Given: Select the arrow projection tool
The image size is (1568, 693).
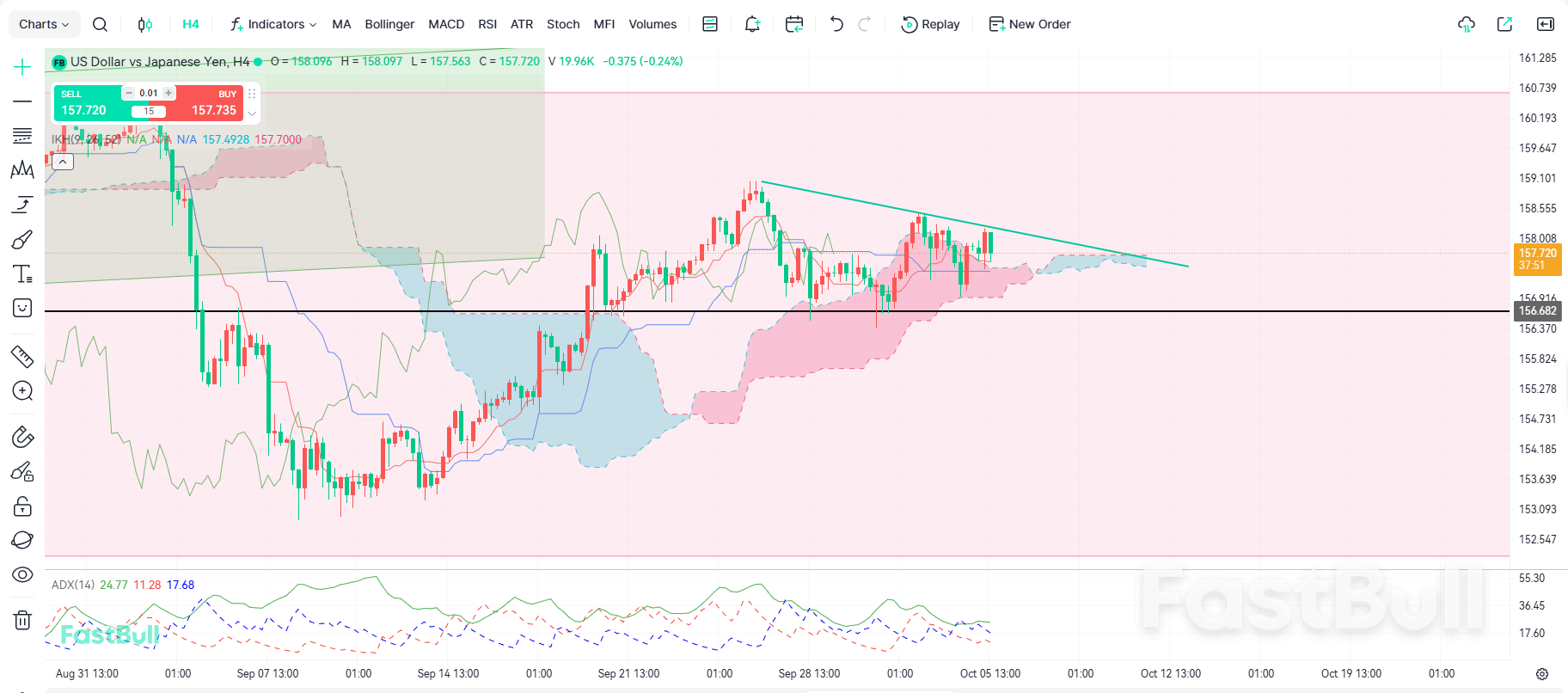Looking at the screenshot, I should (22, 205).
